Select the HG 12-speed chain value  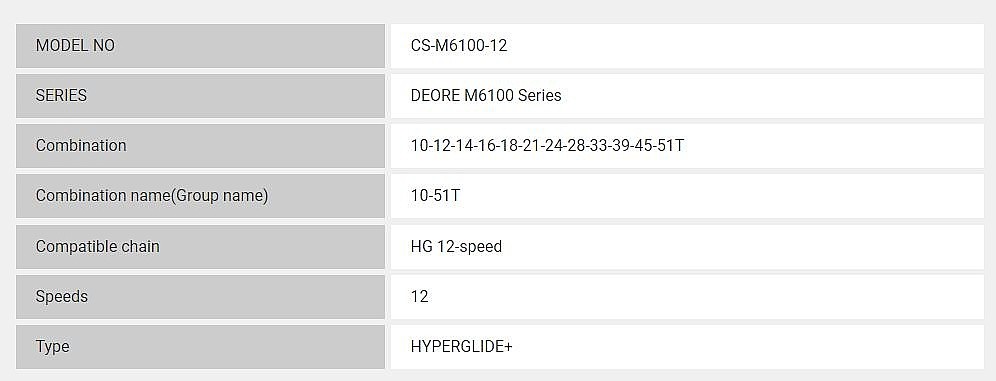click(456, 246)
